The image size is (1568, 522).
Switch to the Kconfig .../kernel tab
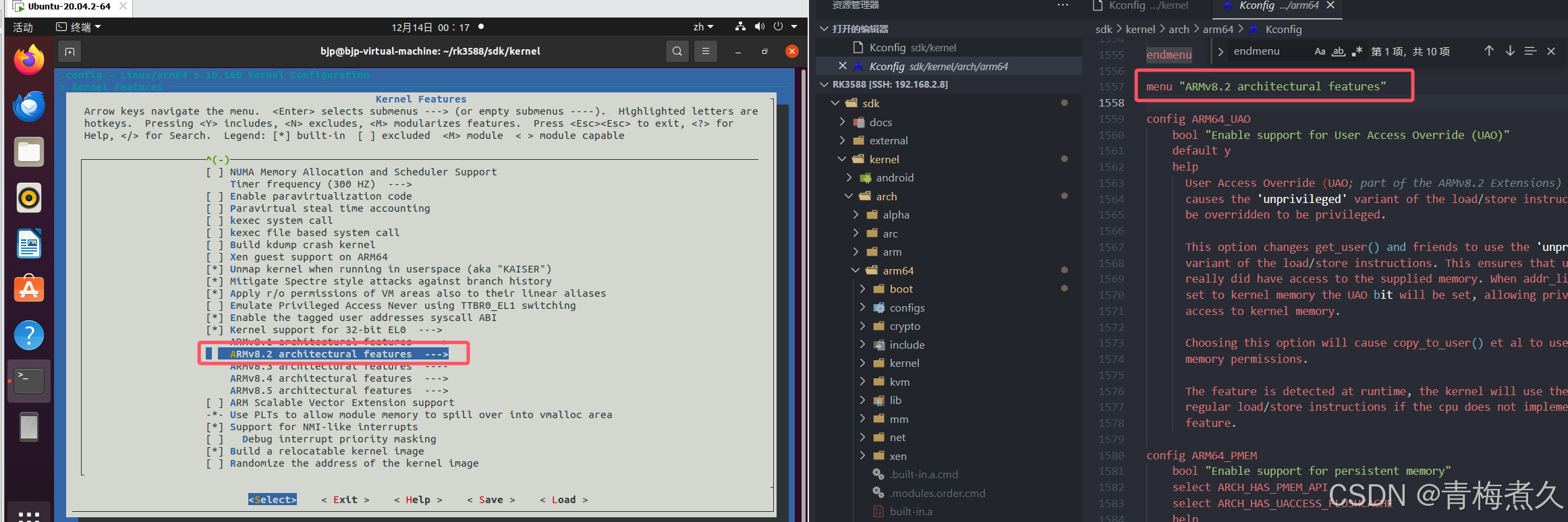coord(1148,6)
